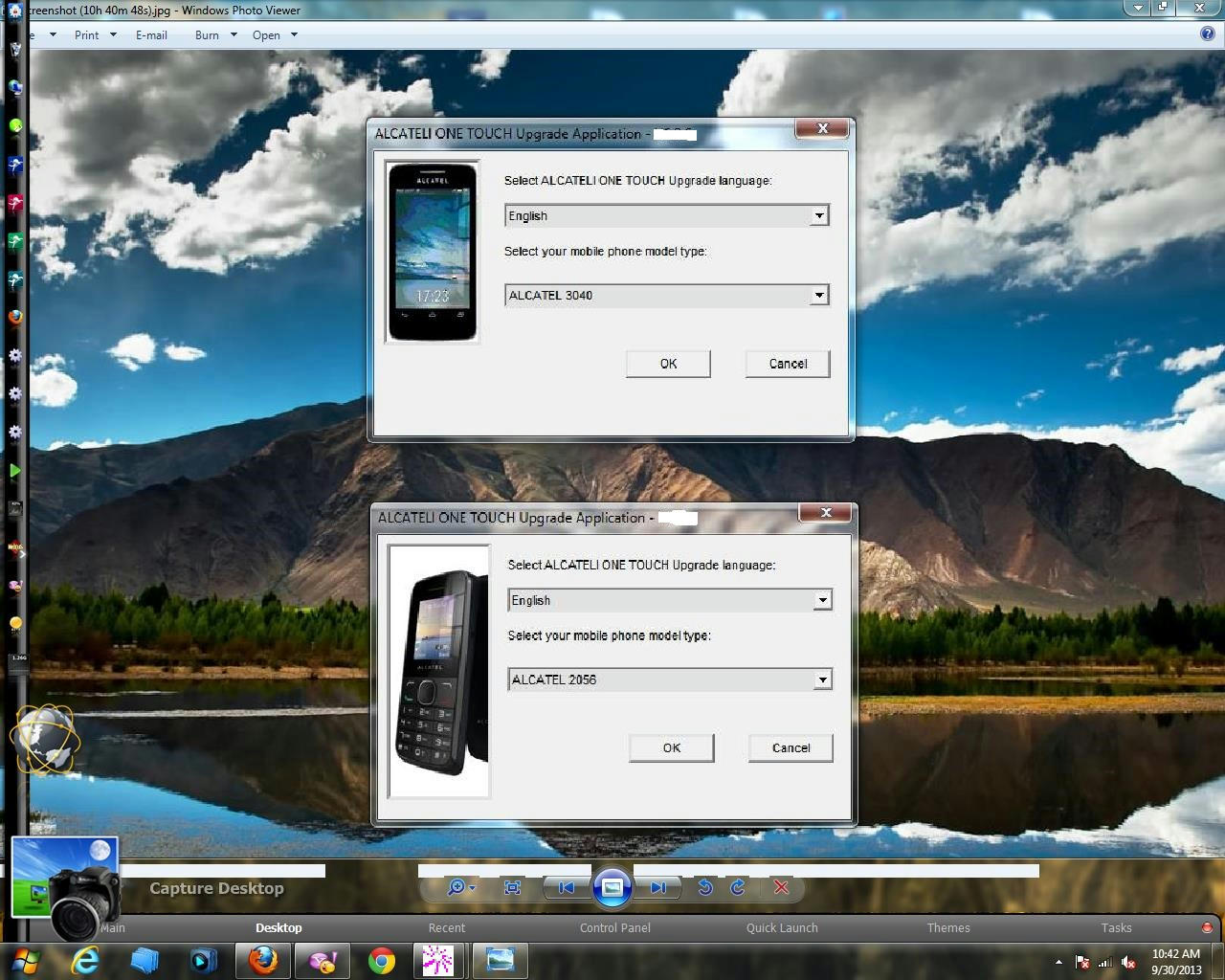This screenshot has width=1225, height=980.
Task: Click the pink starburst app on the taskbar
Action: pyautogui.click(x=438, y=960)
